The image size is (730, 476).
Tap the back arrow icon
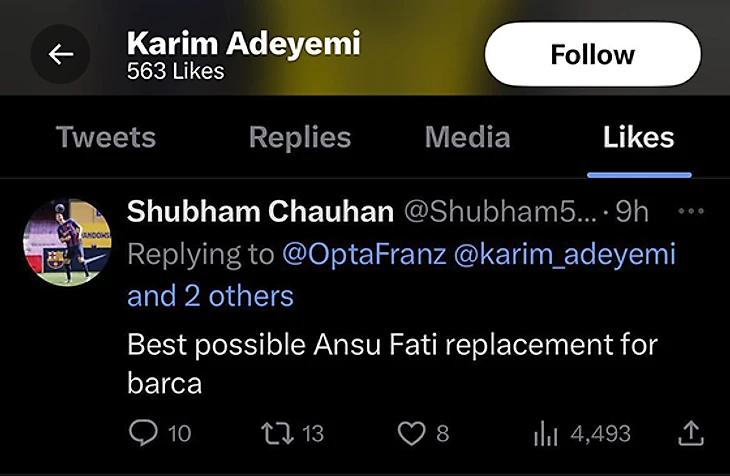pyautogui.click(x=61, y=54)
